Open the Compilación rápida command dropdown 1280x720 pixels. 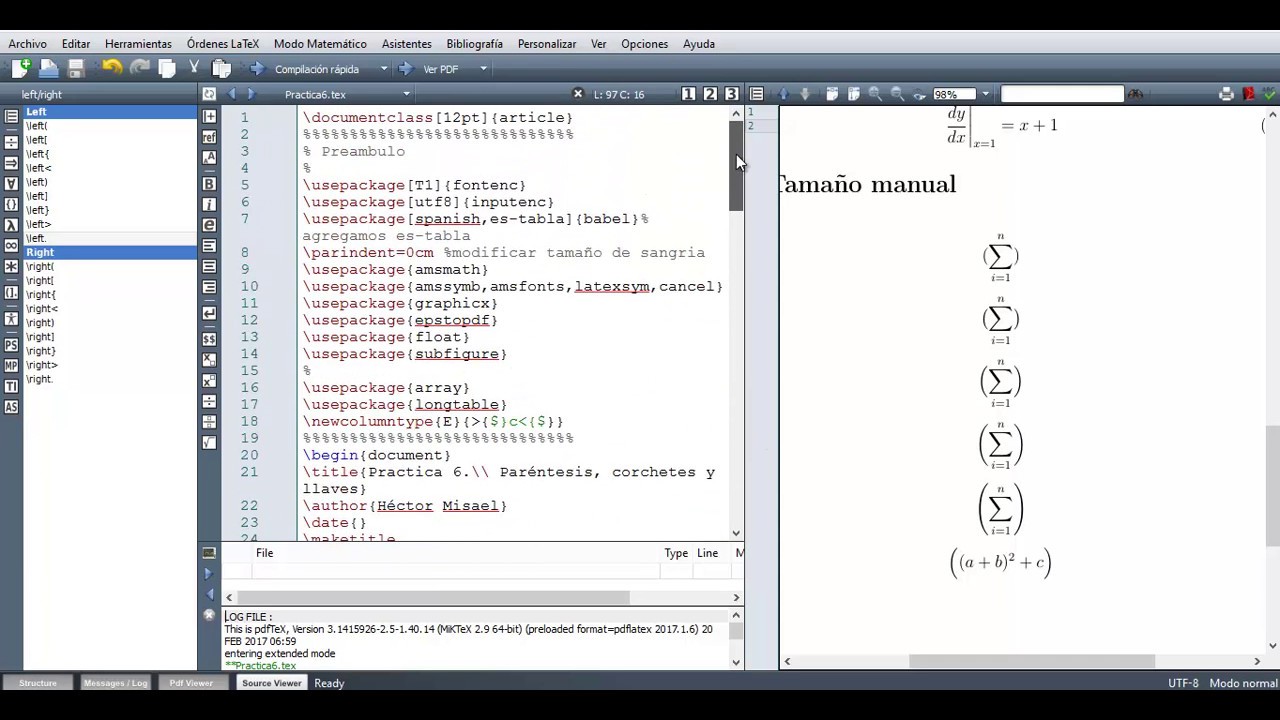[x=383, y=69]
